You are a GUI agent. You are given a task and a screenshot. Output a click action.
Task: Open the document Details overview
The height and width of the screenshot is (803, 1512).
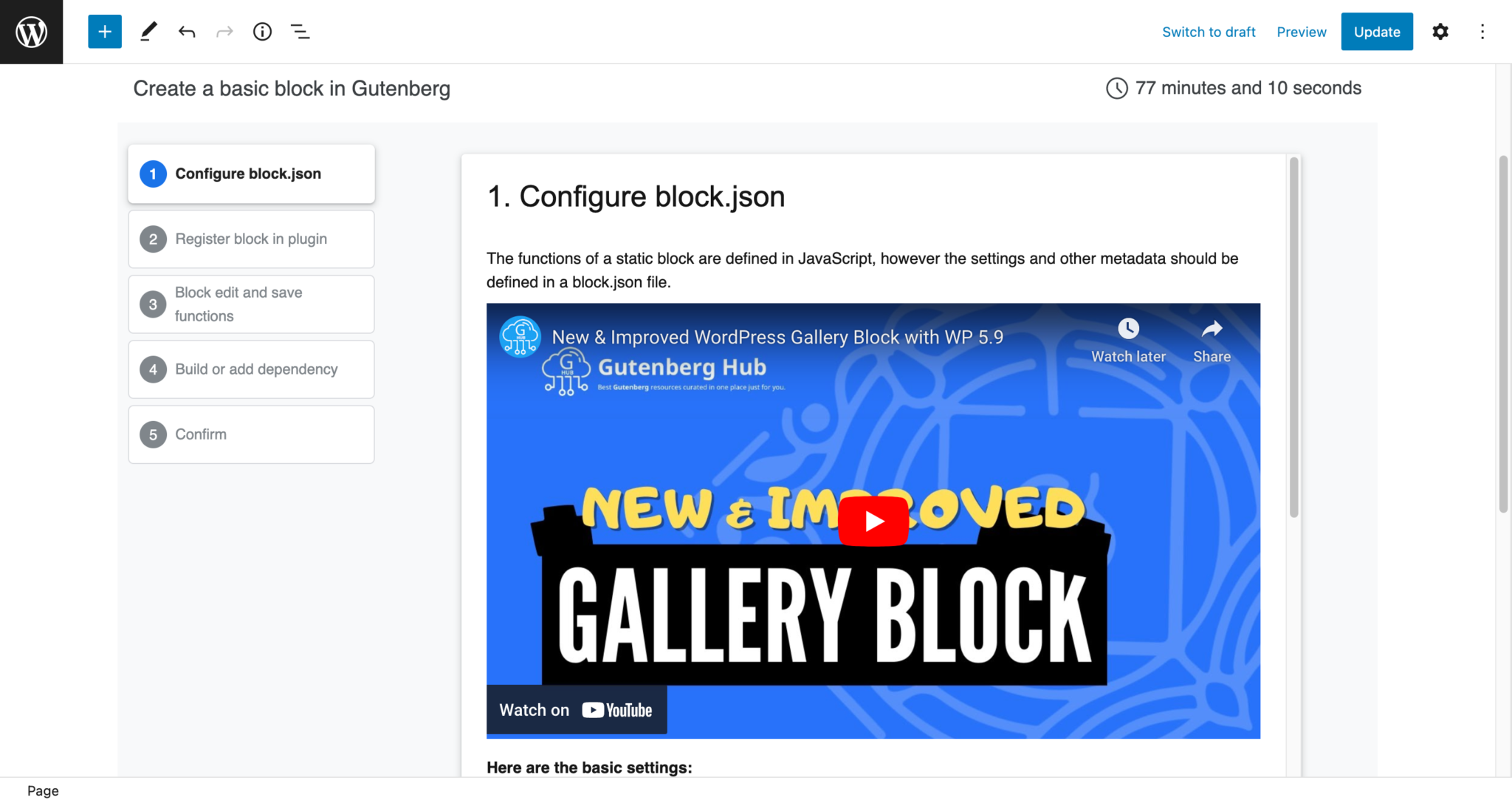(x=262, y=31)
